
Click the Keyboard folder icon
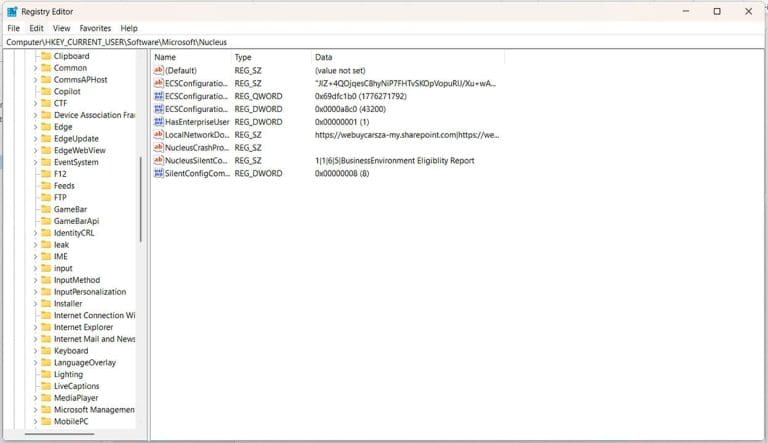[46, 350]
